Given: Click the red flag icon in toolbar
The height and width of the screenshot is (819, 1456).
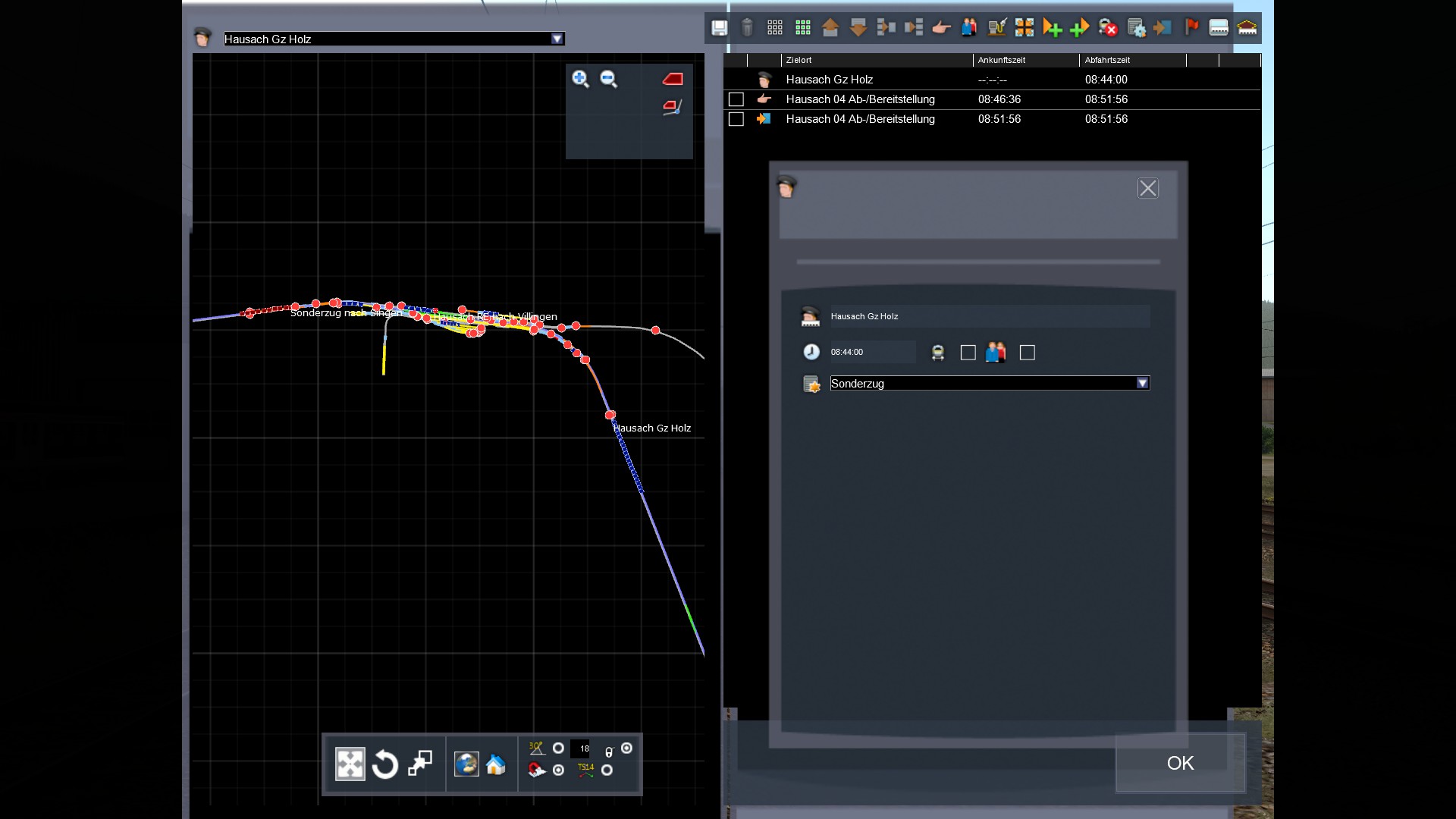Looking at the screenshot, I should click(1191, 28).
